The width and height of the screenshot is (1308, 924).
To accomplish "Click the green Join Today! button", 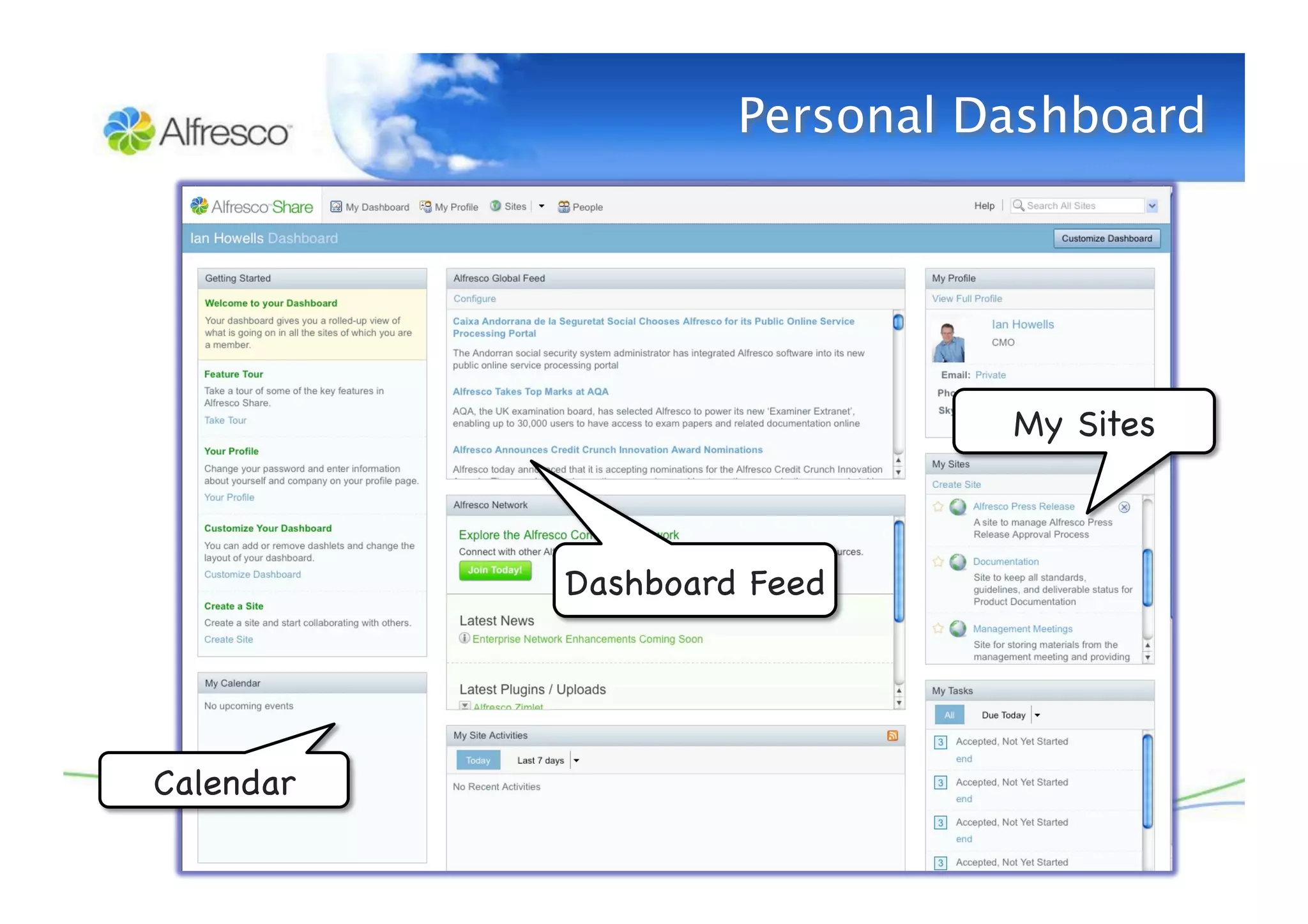I will point(494,570).
